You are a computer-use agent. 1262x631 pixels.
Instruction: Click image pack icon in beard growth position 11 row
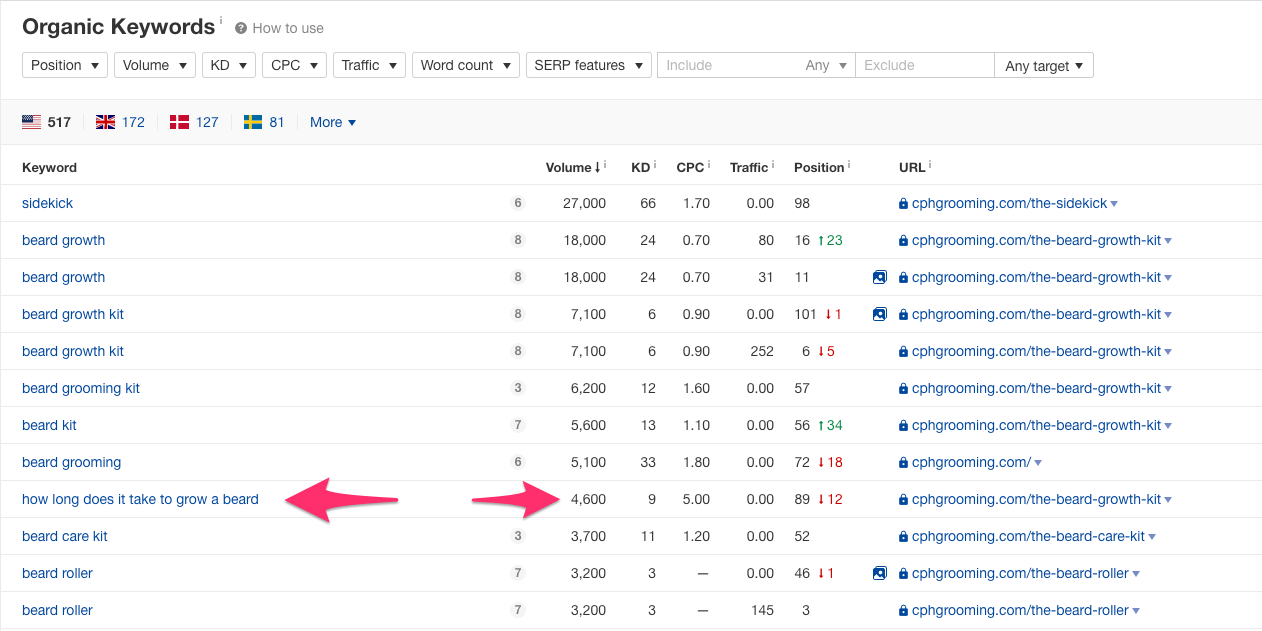coord(879,277)
